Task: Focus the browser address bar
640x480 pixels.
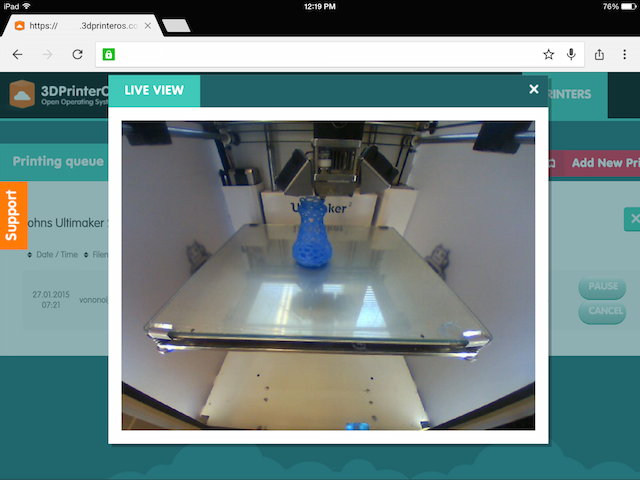Action: point(340,54)
